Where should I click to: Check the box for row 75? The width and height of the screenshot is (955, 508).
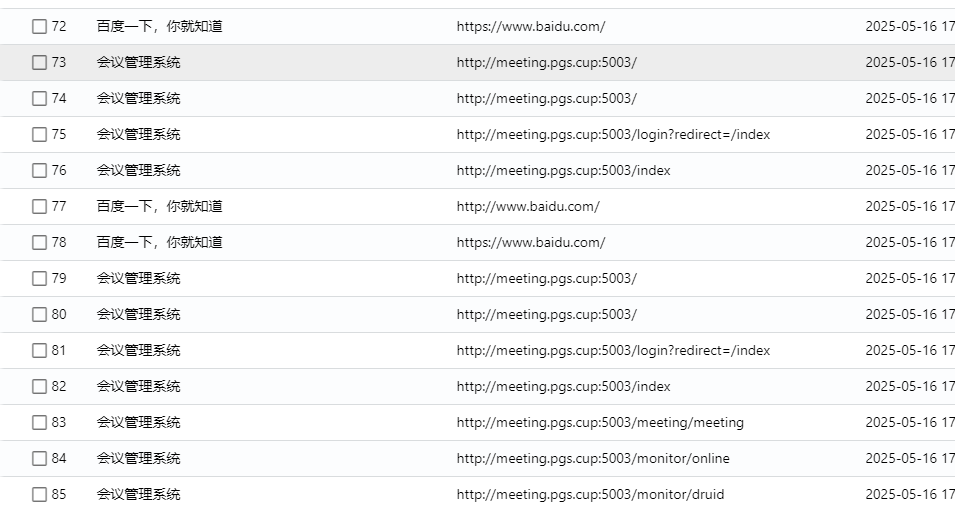(x=39, y=134)
